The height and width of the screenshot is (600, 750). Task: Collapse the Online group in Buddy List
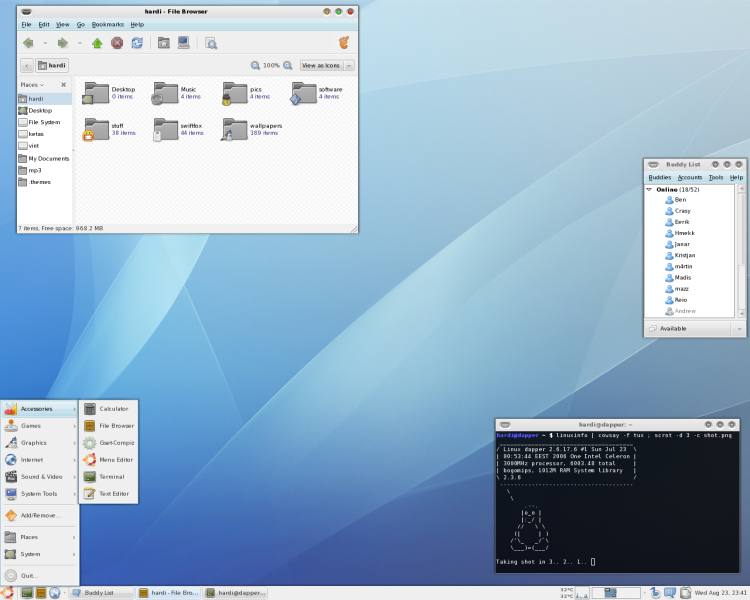650,189
